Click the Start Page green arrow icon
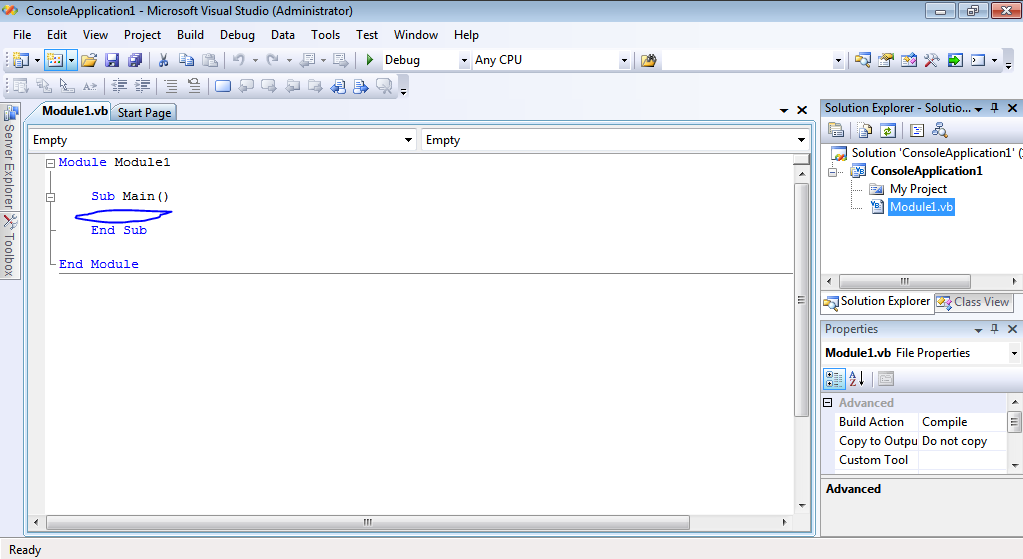Viewport: 1023px width, 559px height. tap(955, 60)
